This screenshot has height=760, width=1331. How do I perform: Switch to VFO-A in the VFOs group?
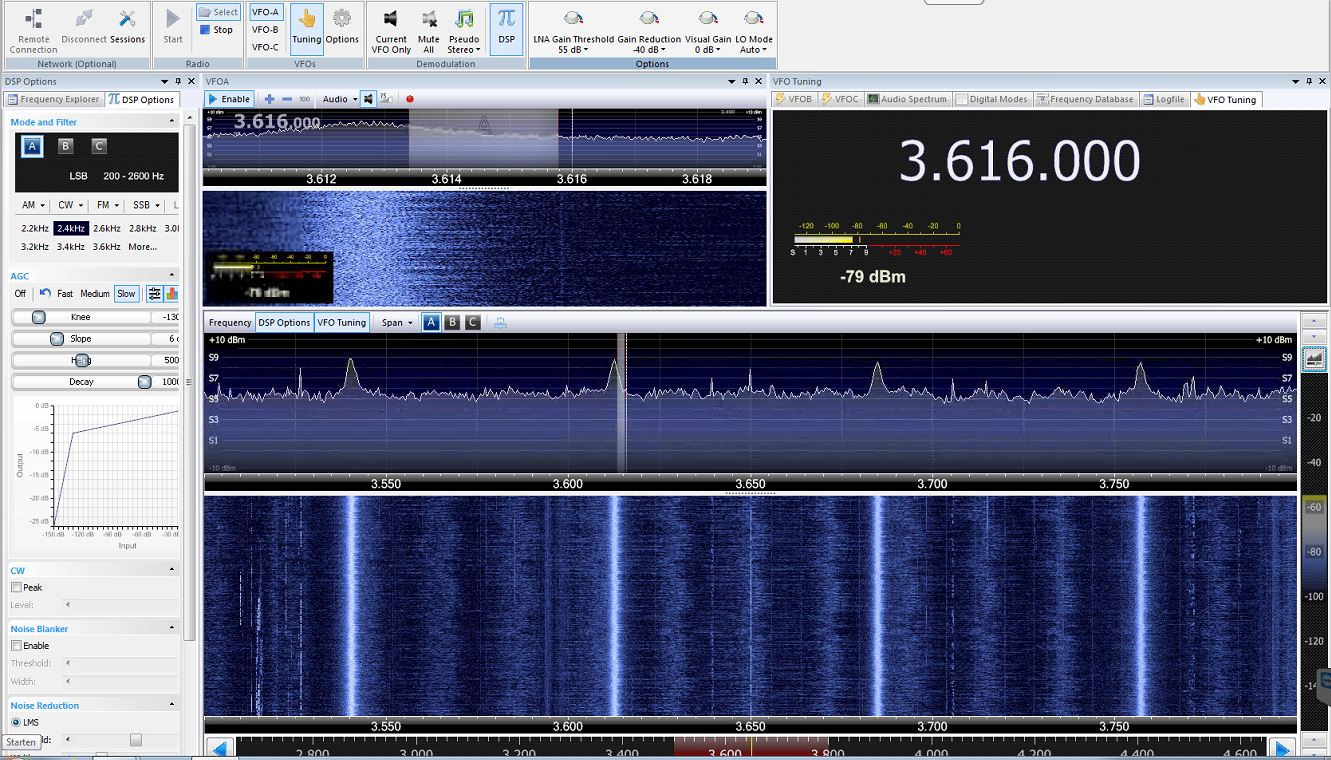click(265, 12)
